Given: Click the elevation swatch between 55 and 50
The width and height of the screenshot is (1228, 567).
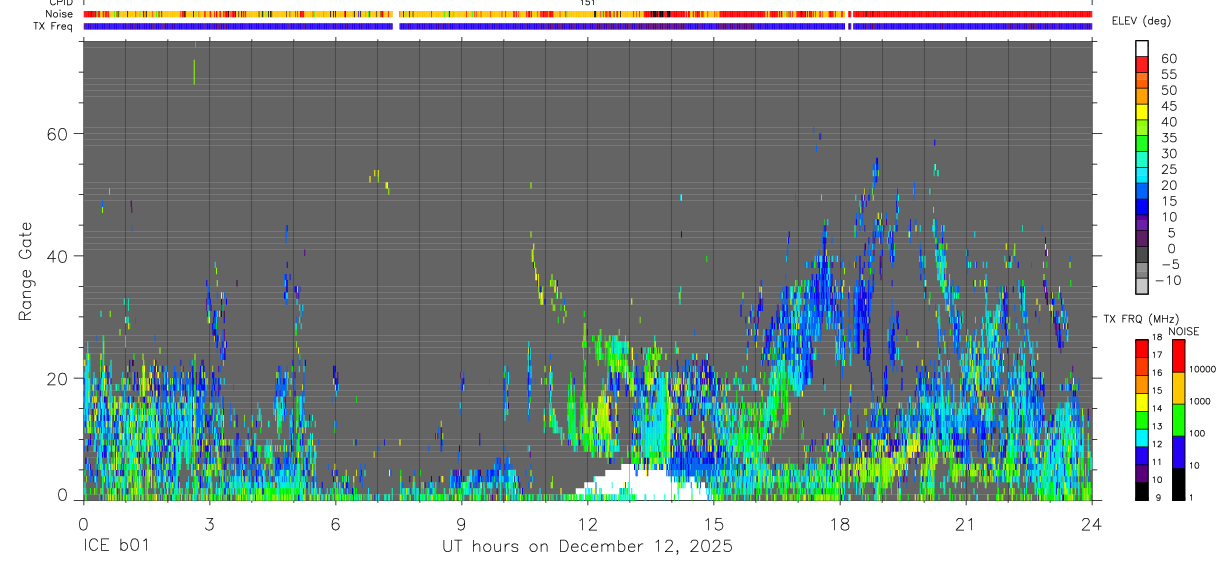Looking at the screenshot, I should coord(1142,80).
